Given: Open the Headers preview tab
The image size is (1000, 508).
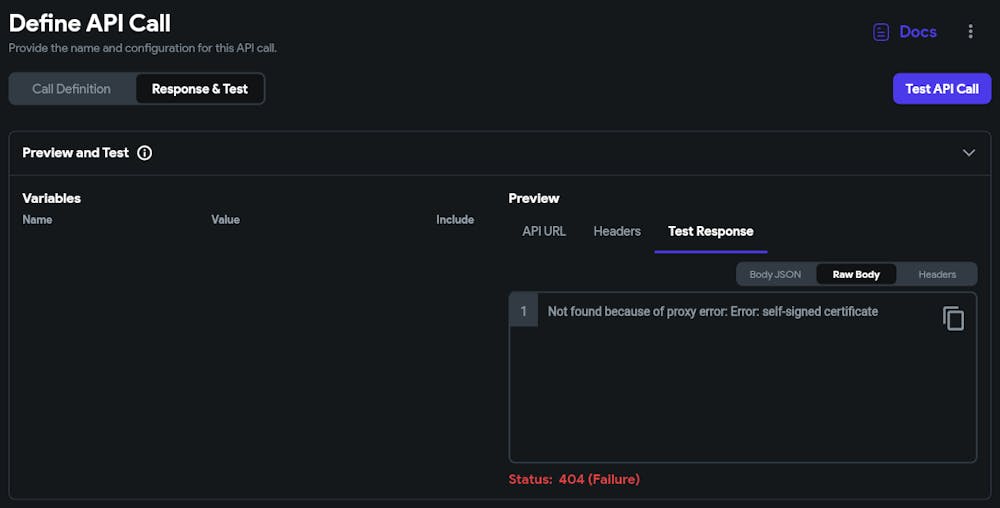Looking at the screenshot, I should coord(617,231).
